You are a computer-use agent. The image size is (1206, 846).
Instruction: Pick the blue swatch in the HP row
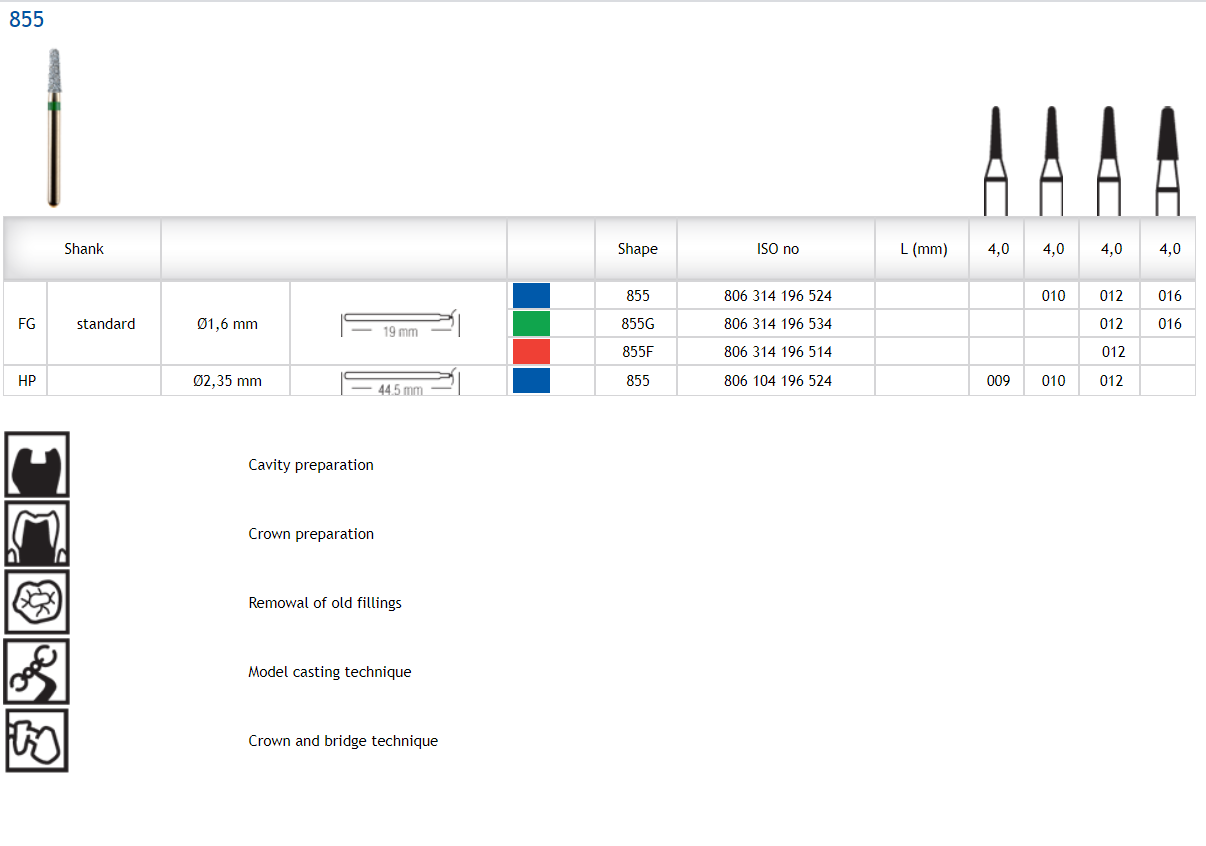pos(531,381)
